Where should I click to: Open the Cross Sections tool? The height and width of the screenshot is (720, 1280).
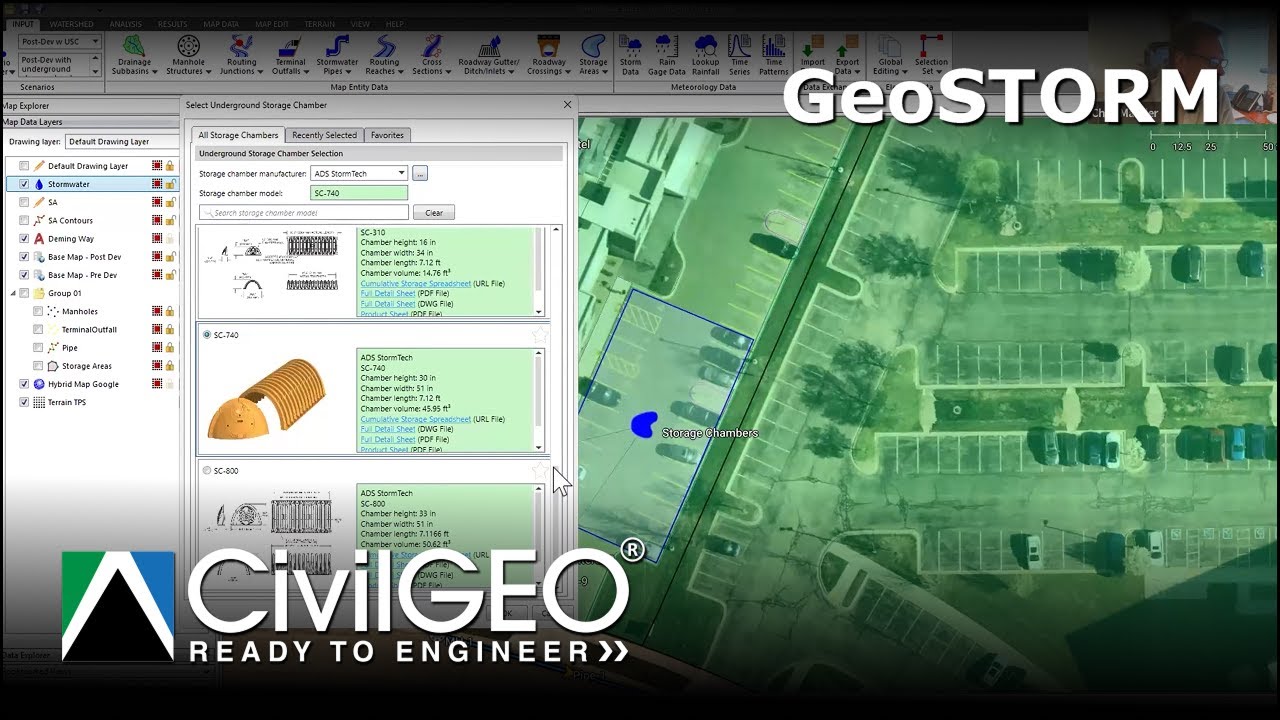click(431, 55)
